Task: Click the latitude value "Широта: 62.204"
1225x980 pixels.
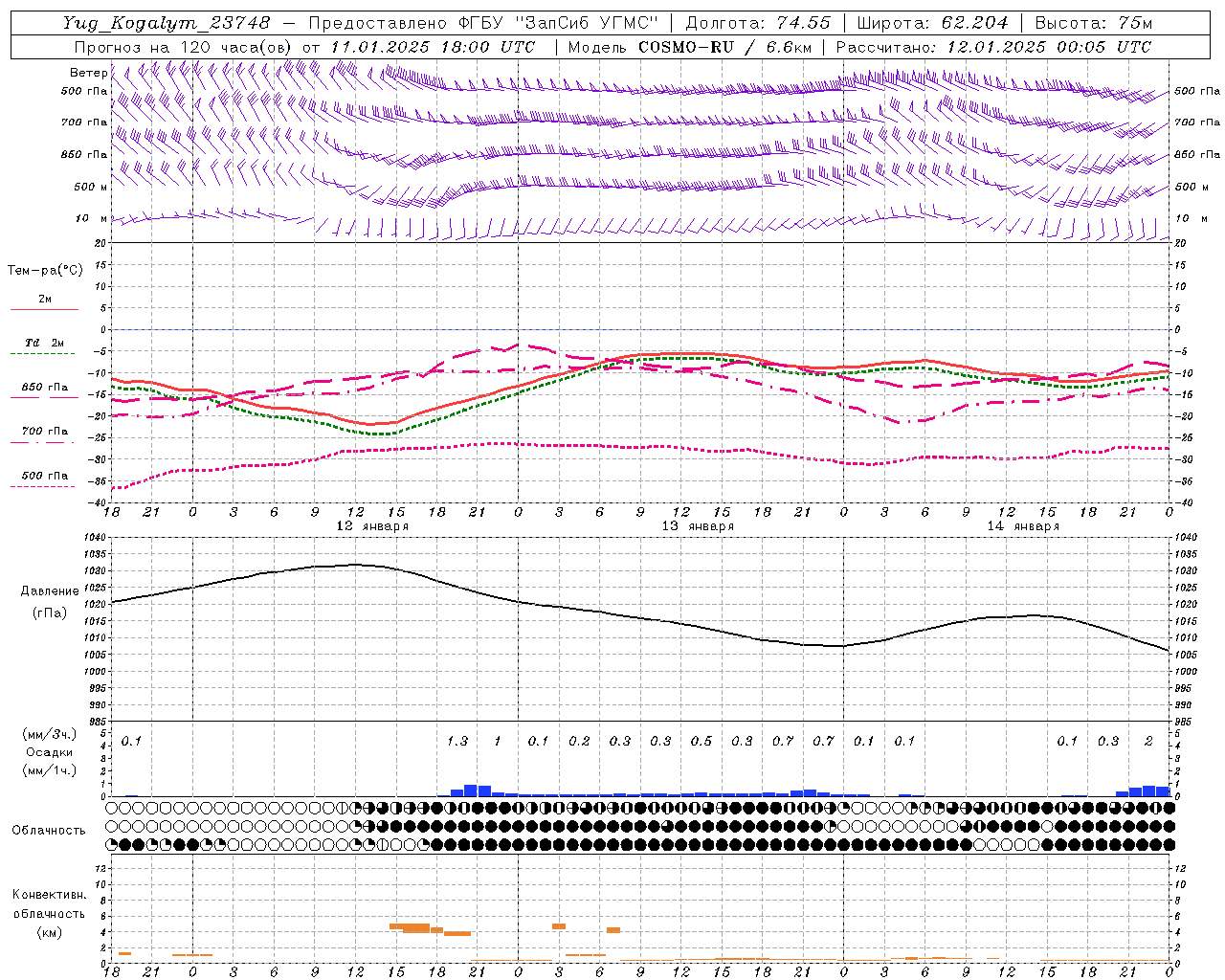Action: pos(933,23)
